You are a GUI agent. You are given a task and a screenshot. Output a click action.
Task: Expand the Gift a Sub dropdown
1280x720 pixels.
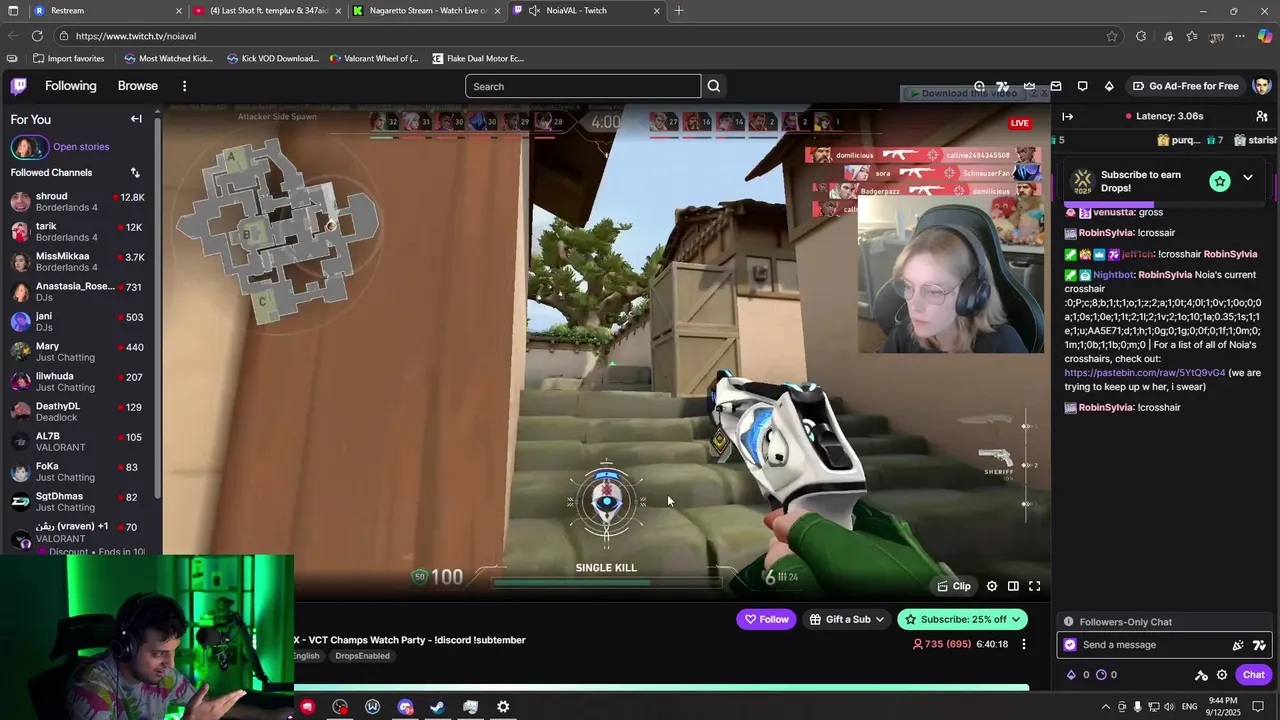[x=880, y=620]
